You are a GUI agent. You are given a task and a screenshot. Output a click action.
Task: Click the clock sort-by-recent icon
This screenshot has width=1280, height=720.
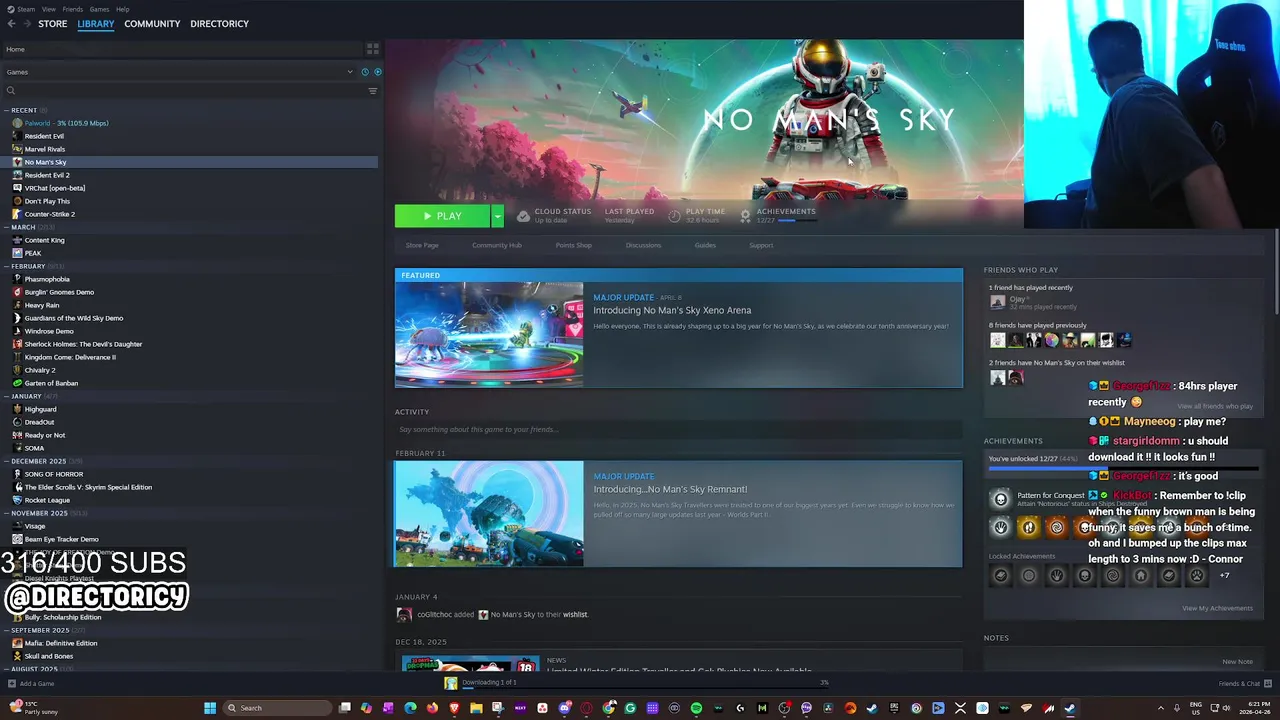coord(365,72)
